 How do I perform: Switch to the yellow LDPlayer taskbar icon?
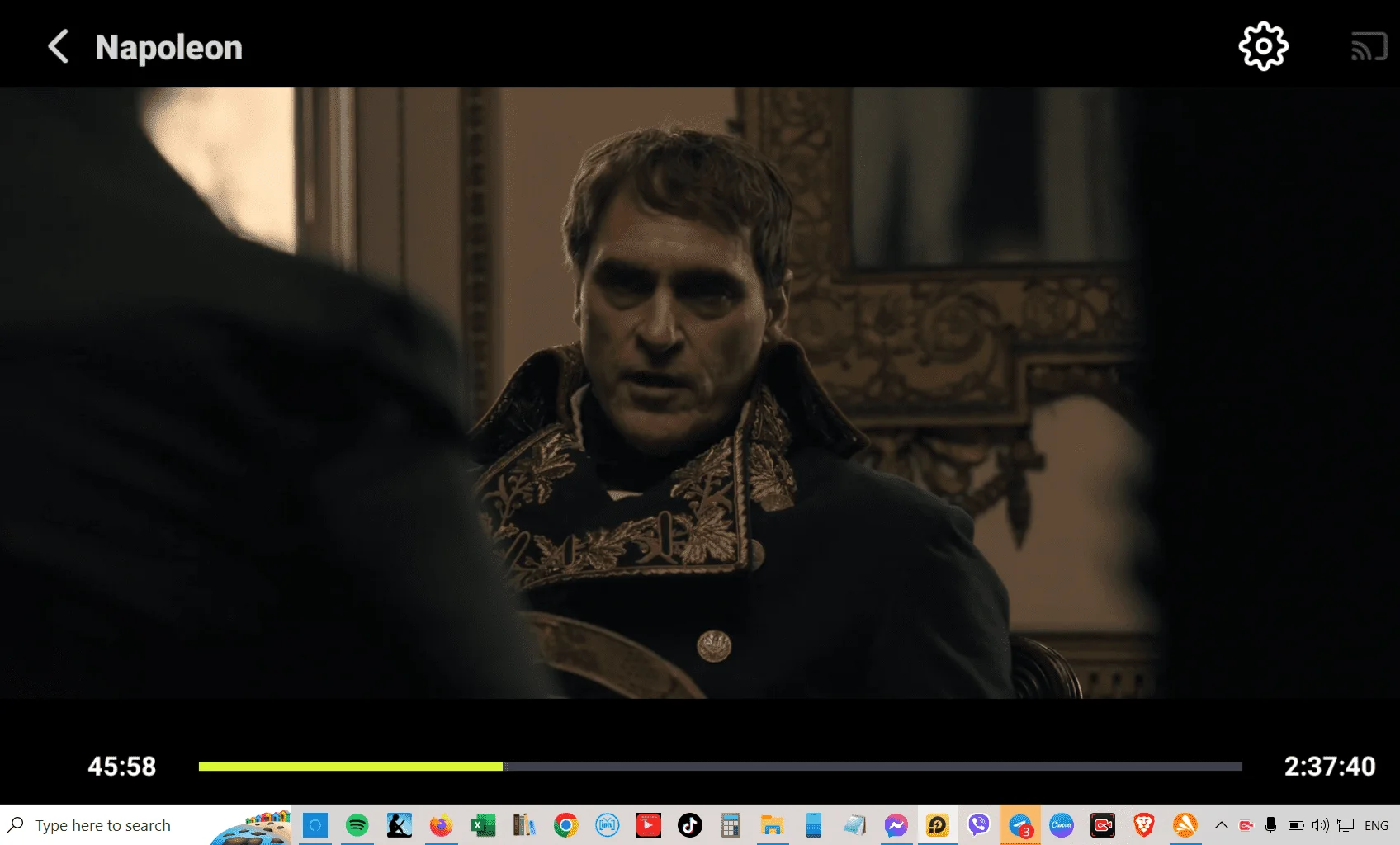tap(937, 825)
